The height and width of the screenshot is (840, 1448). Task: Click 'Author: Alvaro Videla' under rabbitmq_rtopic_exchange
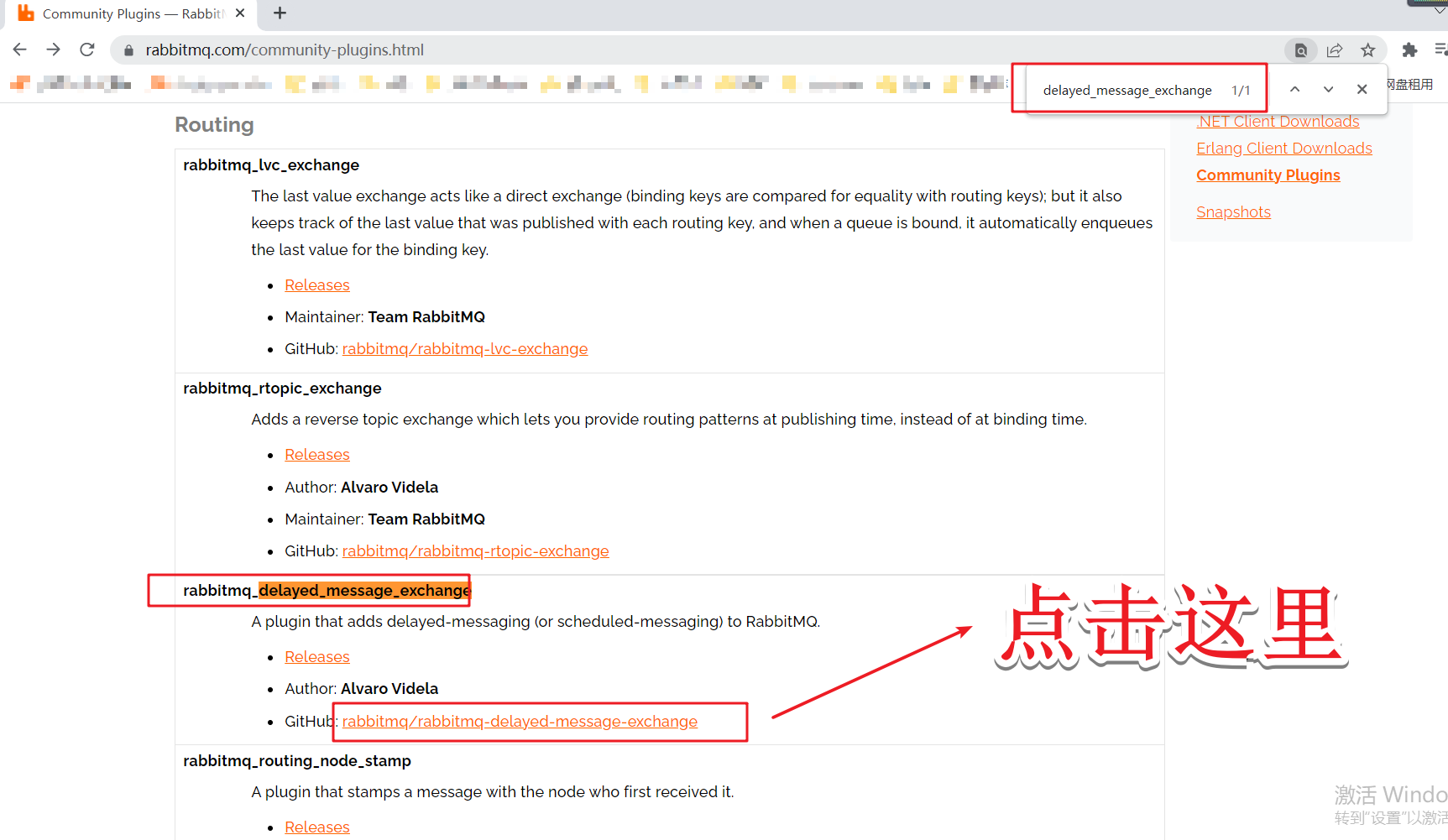[361, 488]
